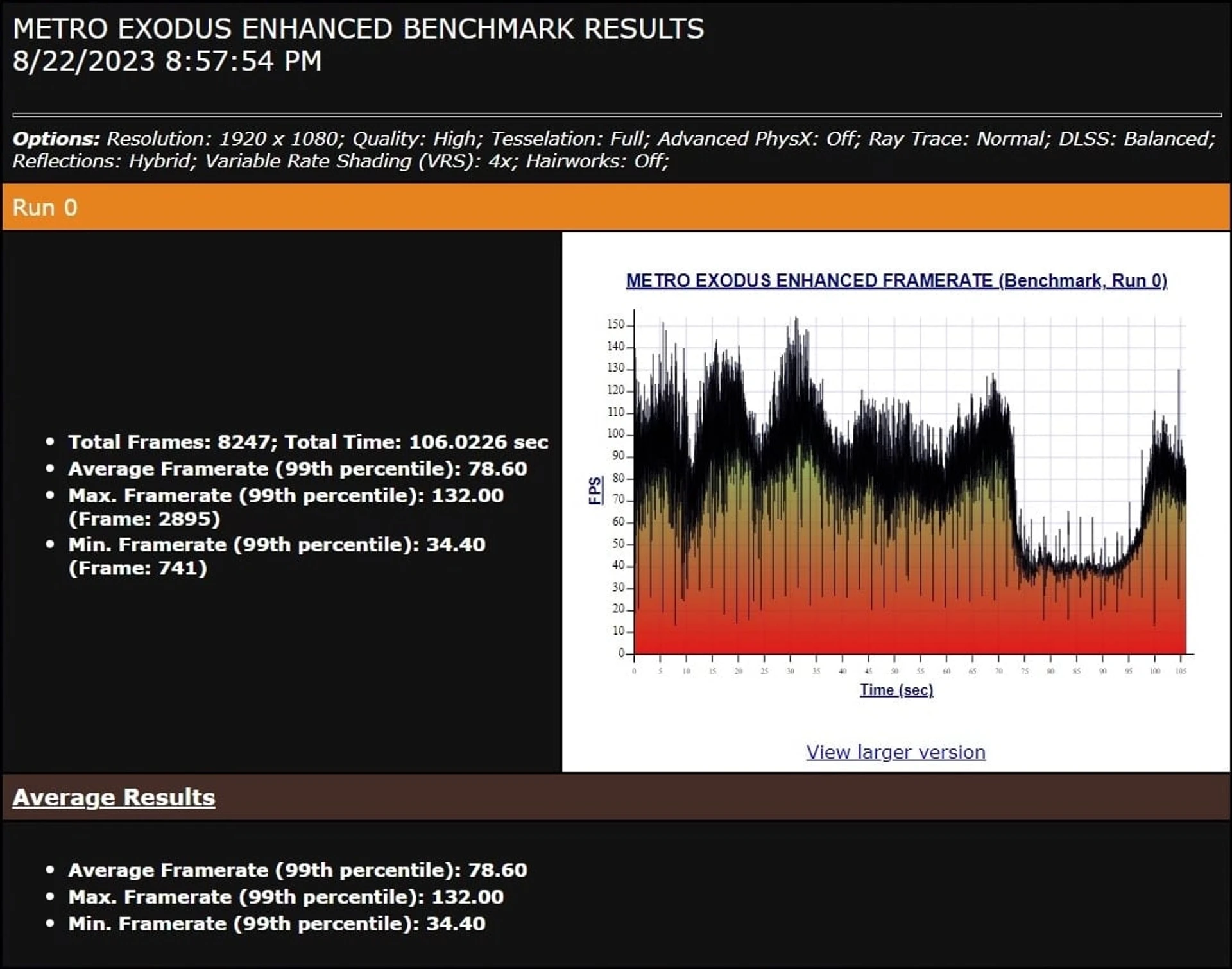
Task: Click the 0 second time axis marker
Action: click(634, 671)
